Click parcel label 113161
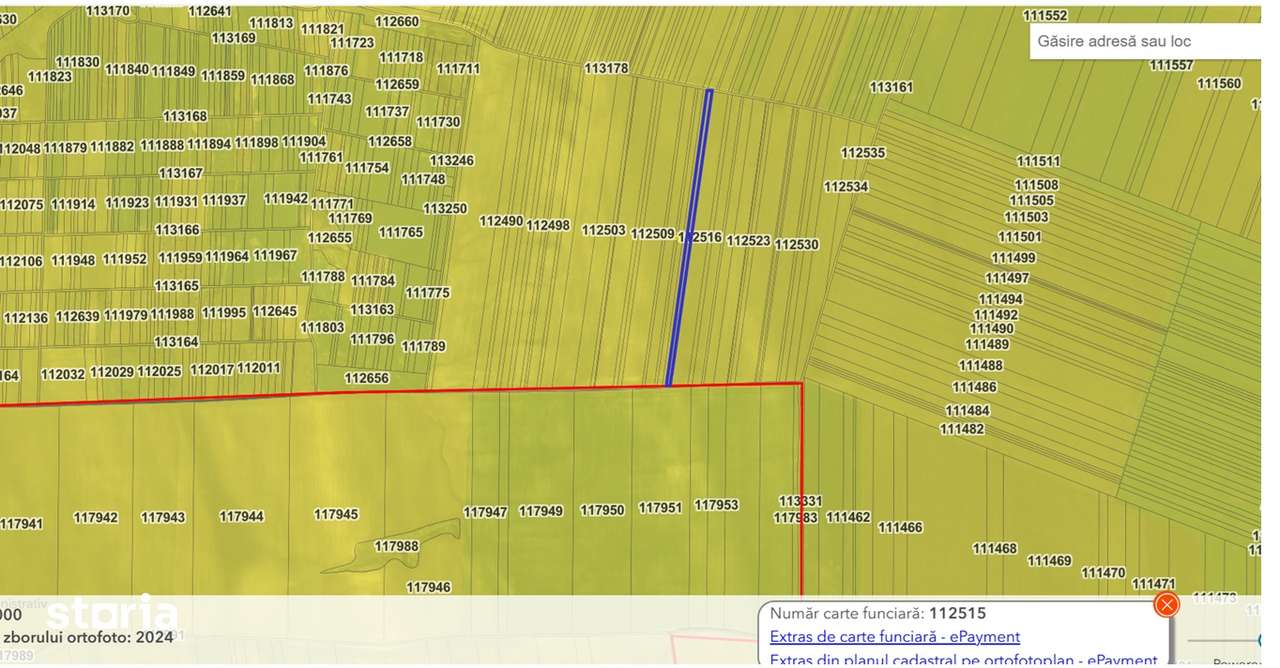Screen dimensions: 1280x668 click(891, 87)
